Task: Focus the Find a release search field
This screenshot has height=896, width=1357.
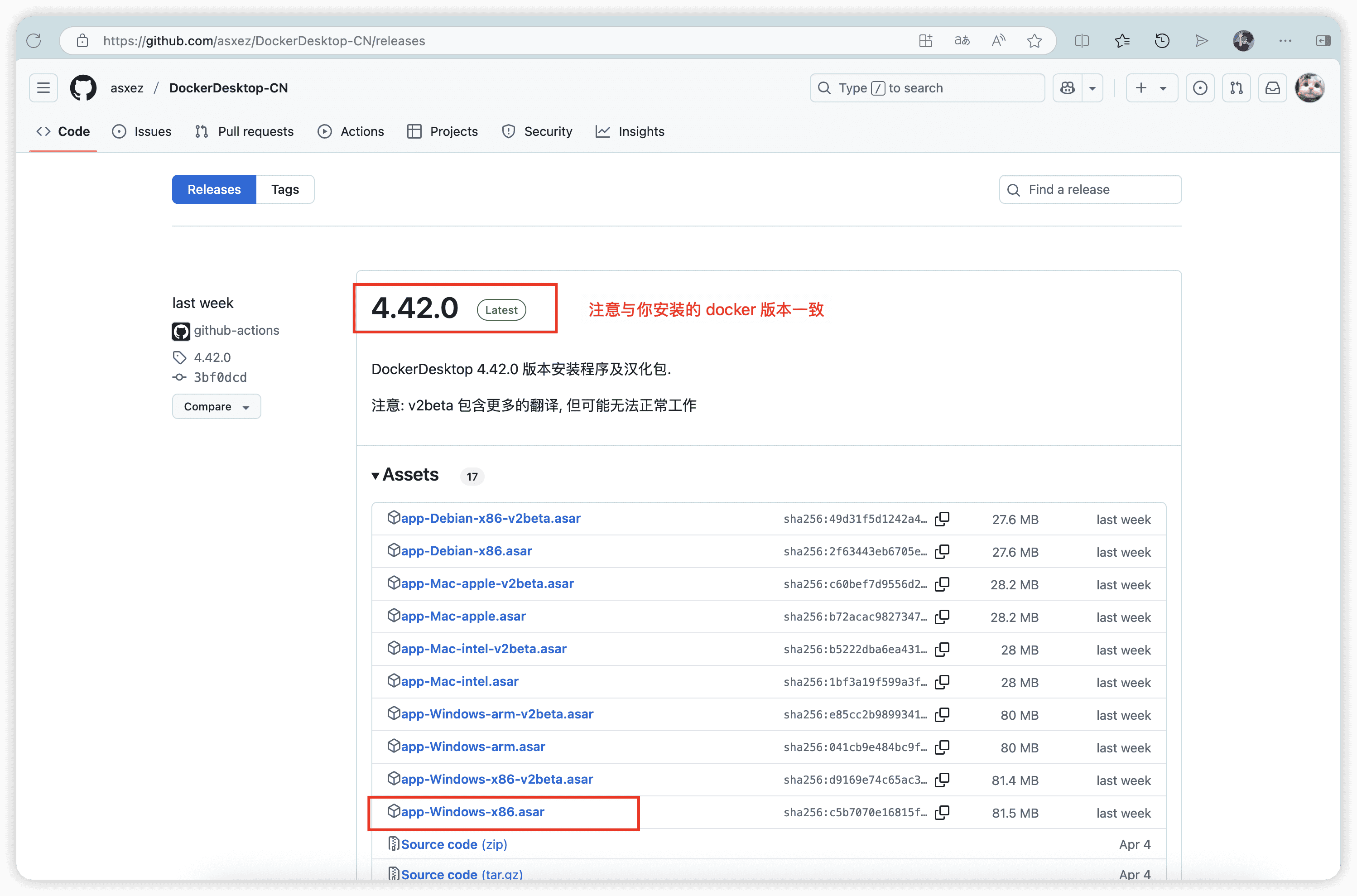Action: click(x=1090, y=189)
